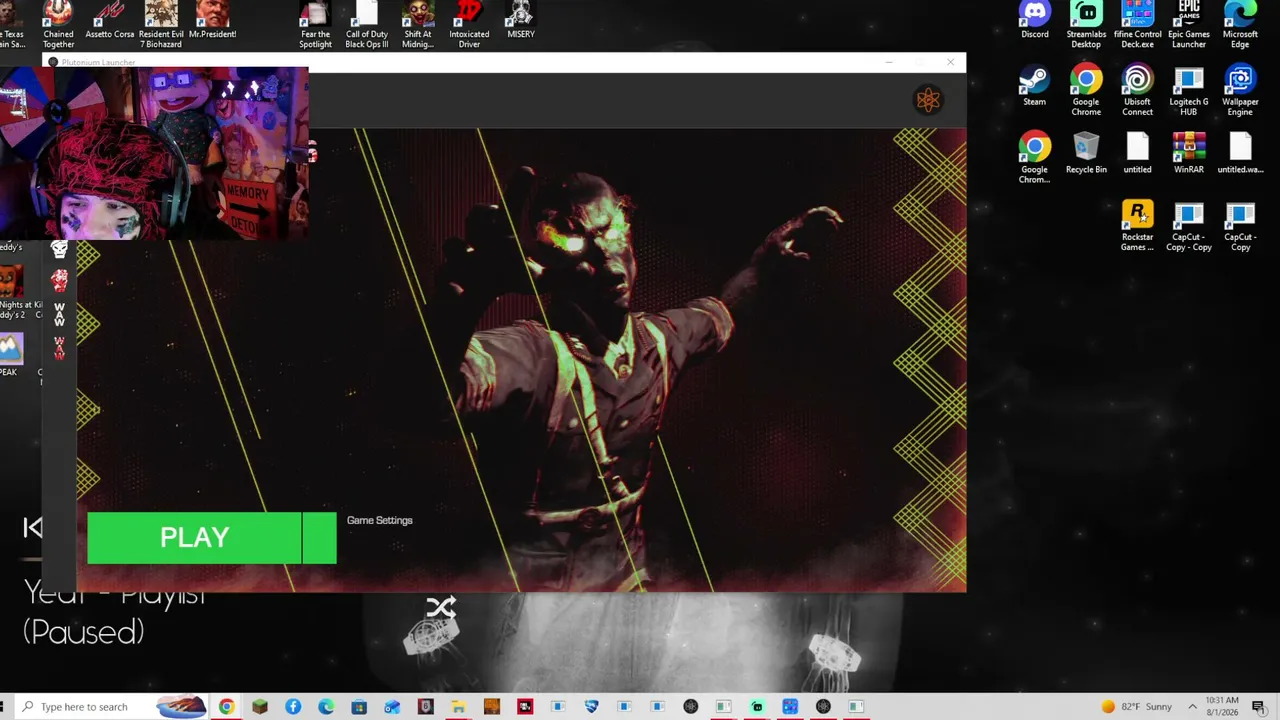The image size is (1280, 720).
Task: Open Logitech G HUB shortcut
Action: (1189, 90)
